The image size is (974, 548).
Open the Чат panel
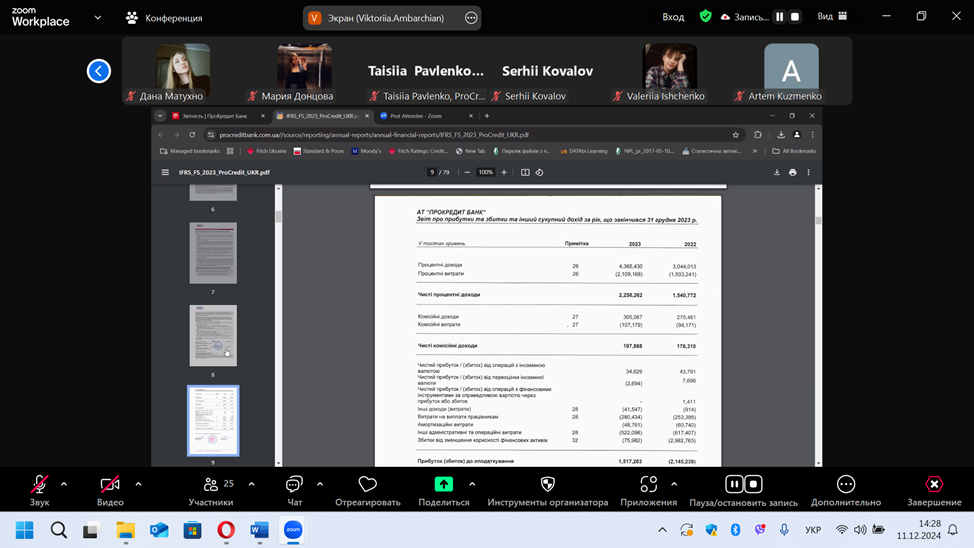tap(294, 490)
